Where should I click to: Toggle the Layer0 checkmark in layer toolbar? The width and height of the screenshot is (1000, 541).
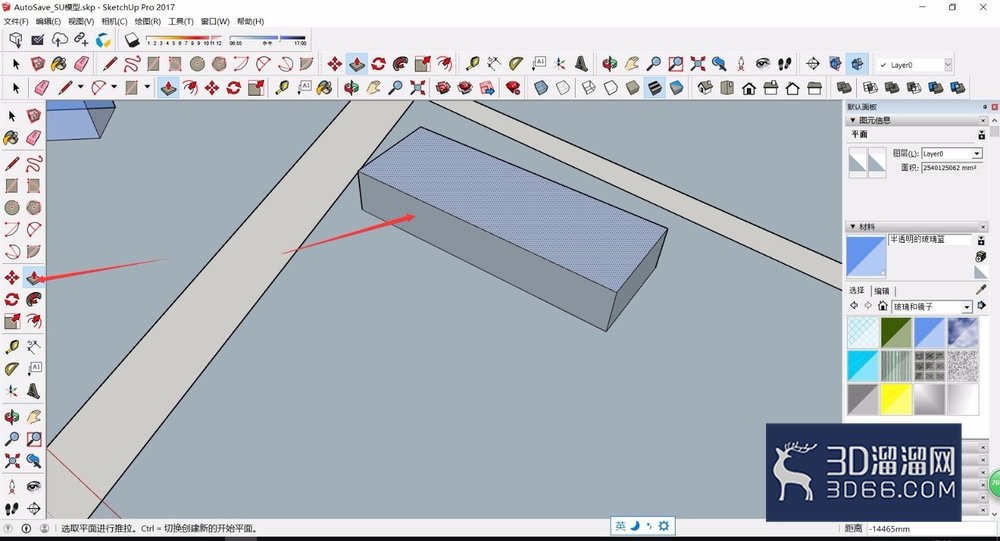(x=883, y=65)
